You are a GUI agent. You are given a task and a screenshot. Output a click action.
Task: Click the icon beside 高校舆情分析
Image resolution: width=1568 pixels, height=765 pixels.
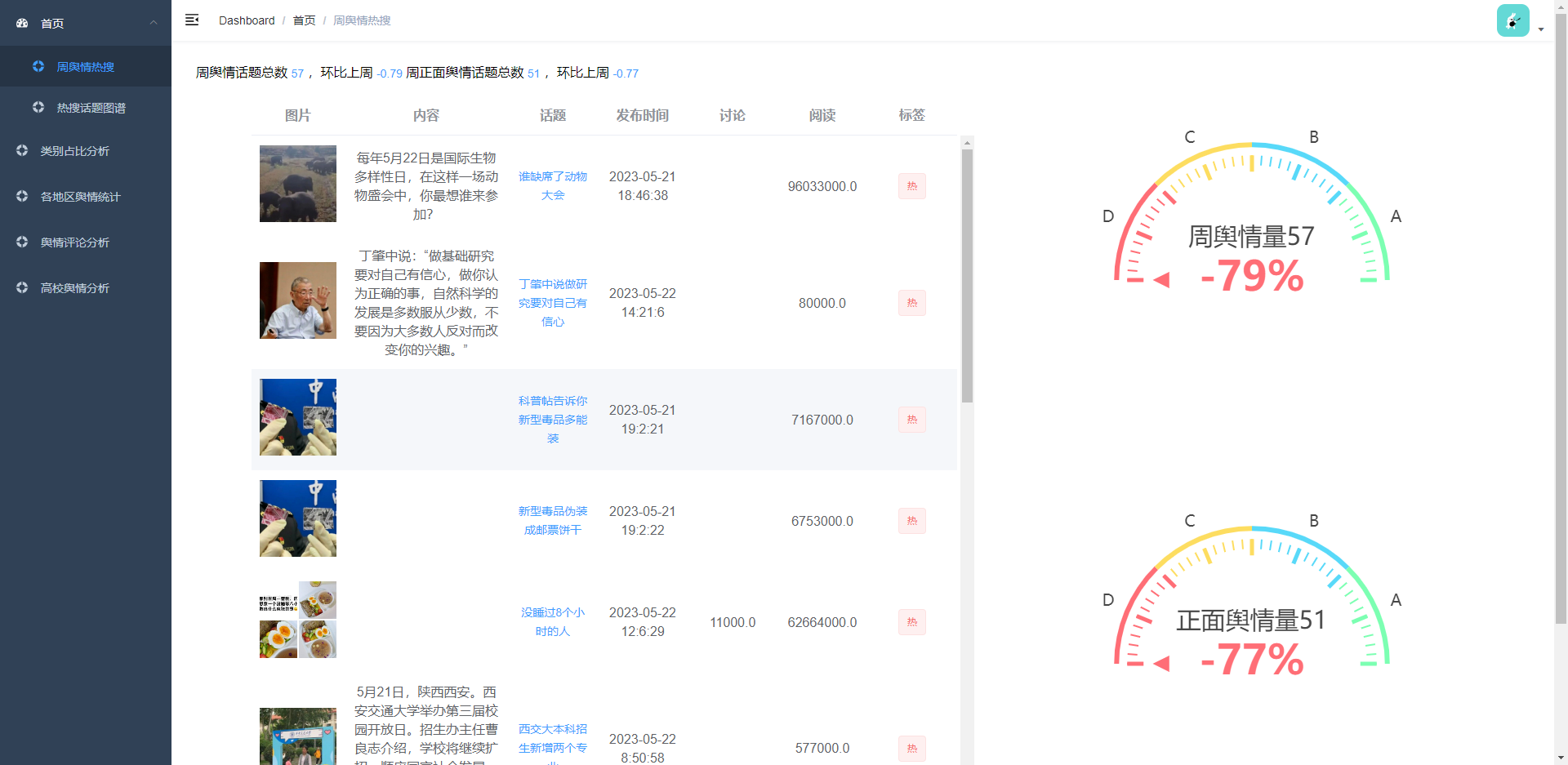point(22,287)
